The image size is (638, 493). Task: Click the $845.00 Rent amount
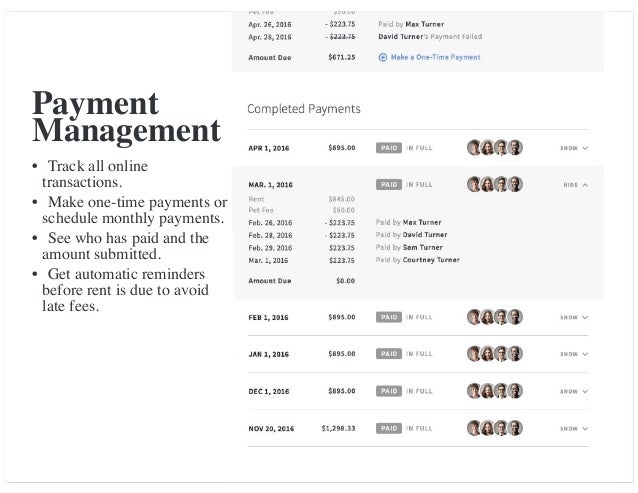click(x=342, y=199)
